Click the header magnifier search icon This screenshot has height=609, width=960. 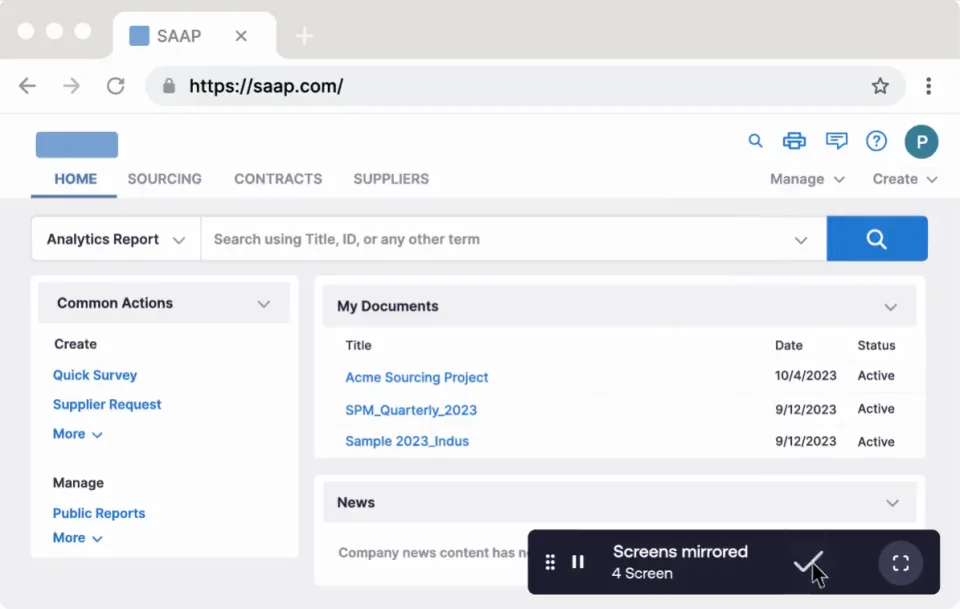click(756, 141)
